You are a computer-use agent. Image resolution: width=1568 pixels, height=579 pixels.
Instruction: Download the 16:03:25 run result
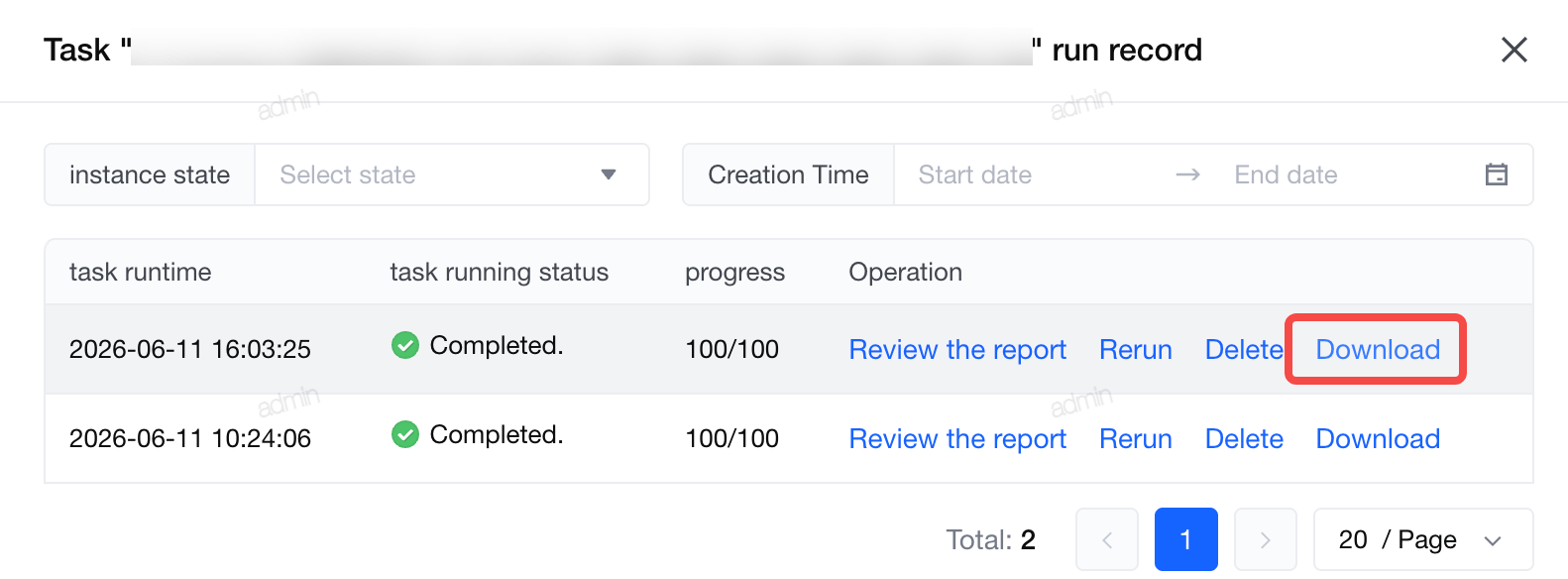pos(1378,349)
